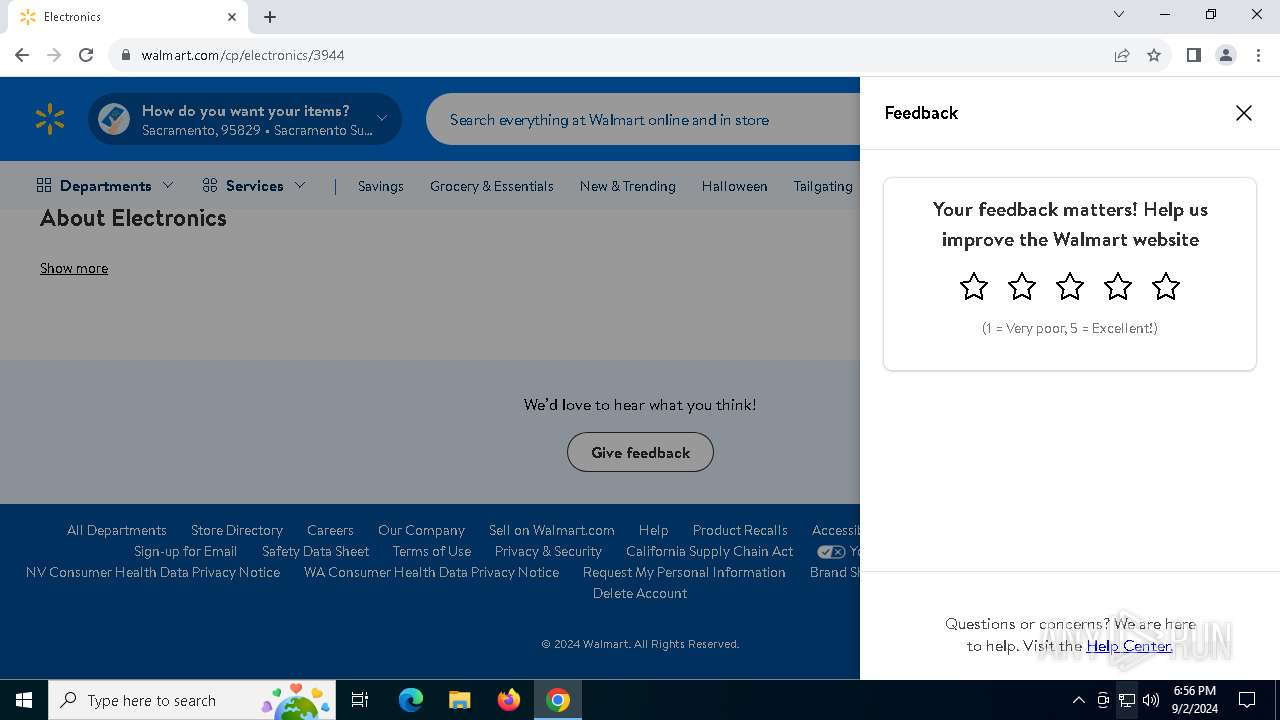Open New & Trending
The width and height of the screenshot is (1280, 720).
[628, 186]
